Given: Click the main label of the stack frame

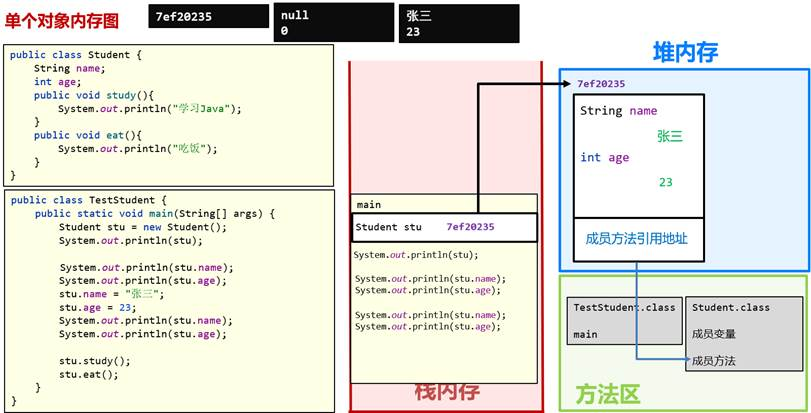Looking at the screenshot, I should pos(369,205).
